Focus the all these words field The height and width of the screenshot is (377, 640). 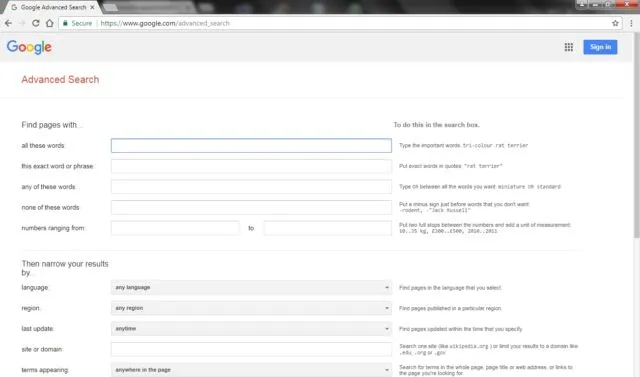pos(251,146)
